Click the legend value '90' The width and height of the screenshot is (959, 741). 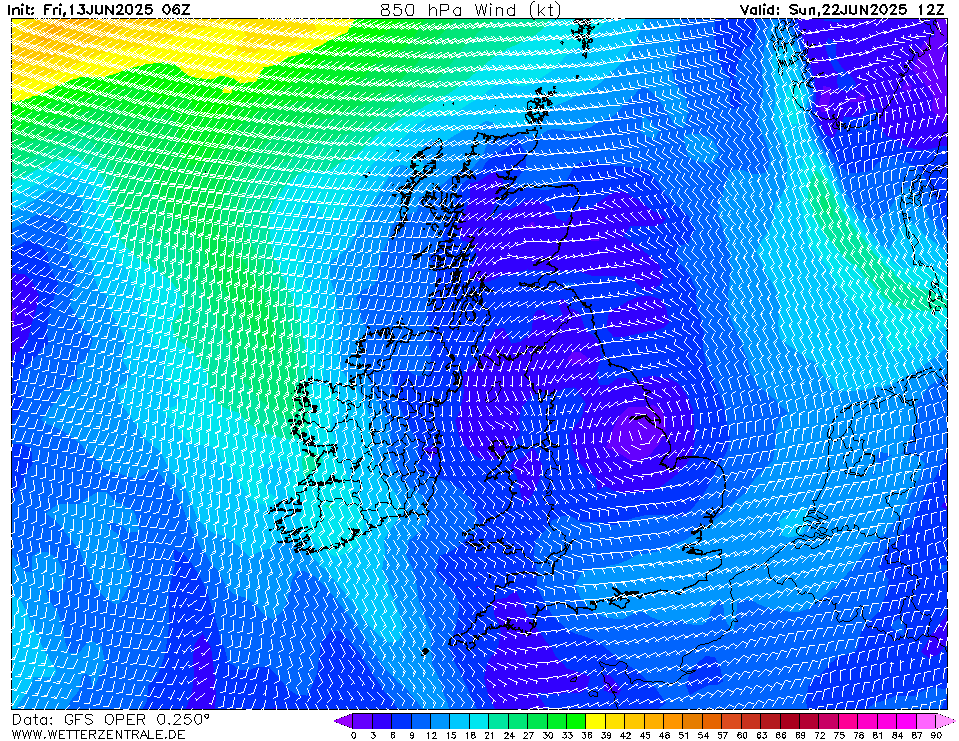tap(936, 735)
